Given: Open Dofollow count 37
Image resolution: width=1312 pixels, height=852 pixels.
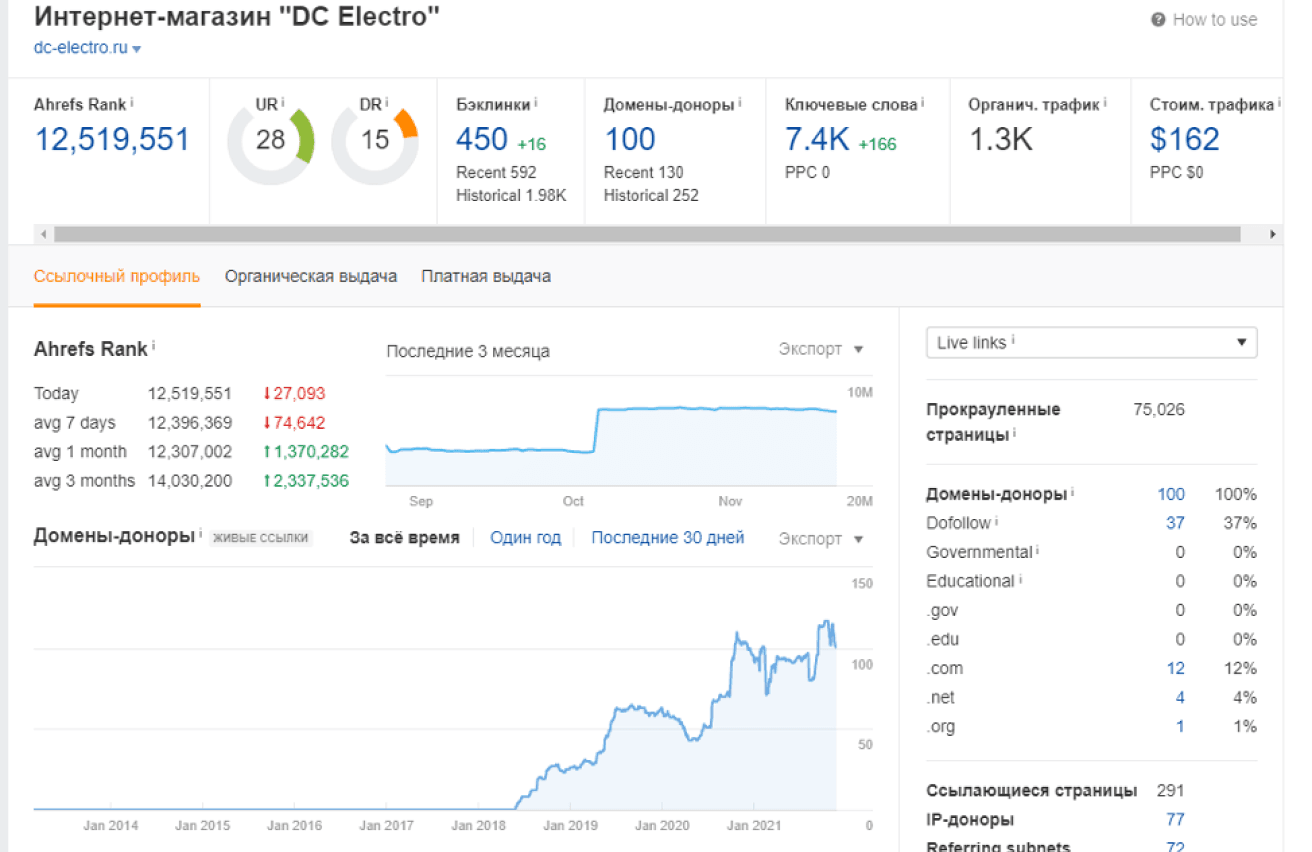Looking at the screenshot, I should click(x=1175, y=523).
